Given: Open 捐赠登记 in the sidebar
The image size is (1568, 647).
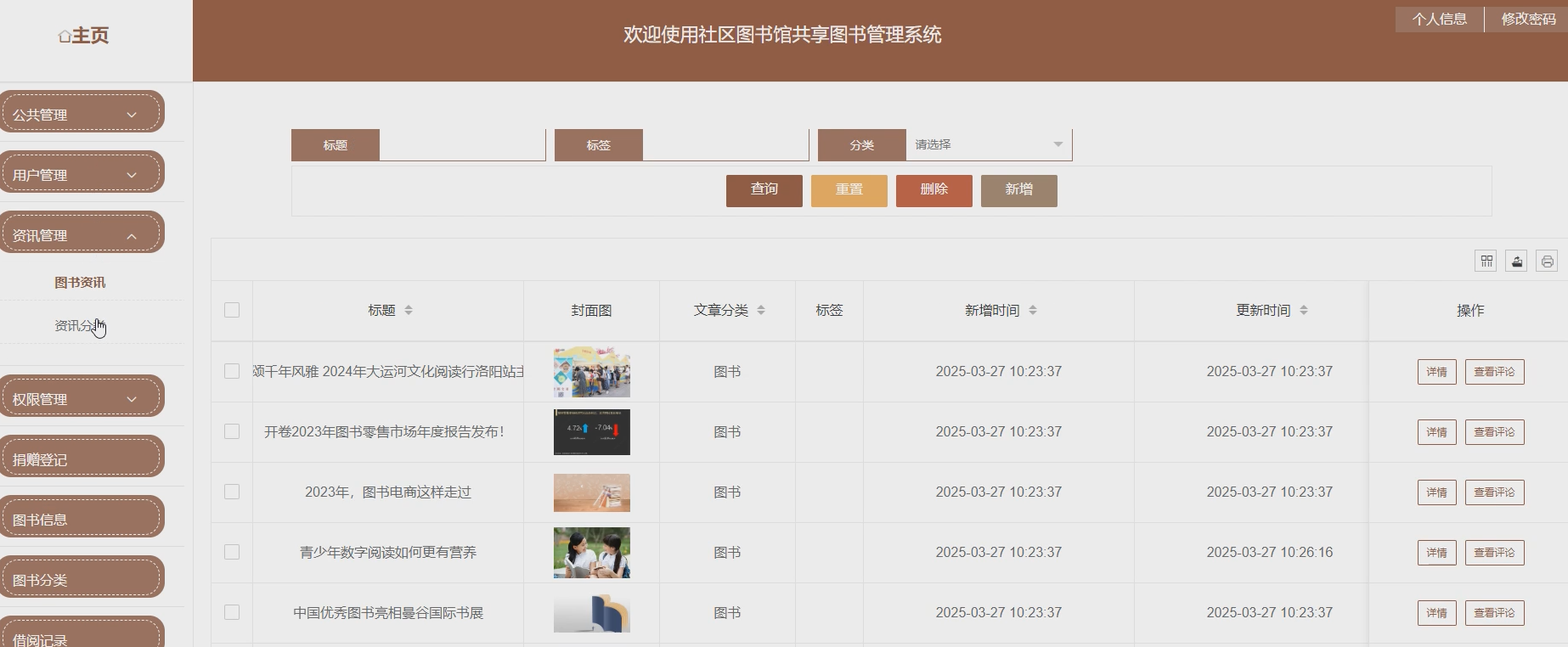Looking at the screenshot, I should click(x=82, y=457).
